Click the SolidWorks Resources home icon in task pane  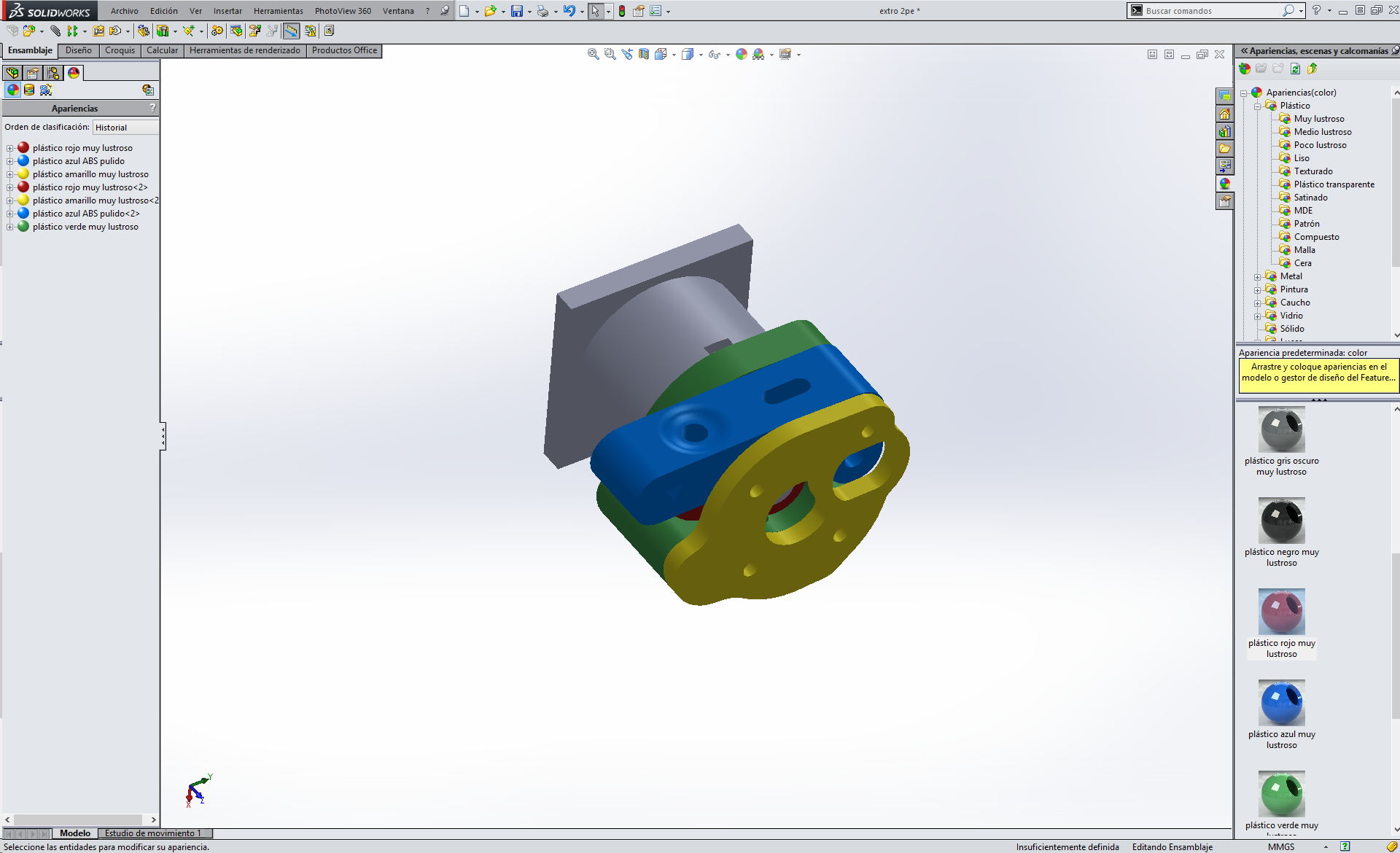[x=1225, y=114]
